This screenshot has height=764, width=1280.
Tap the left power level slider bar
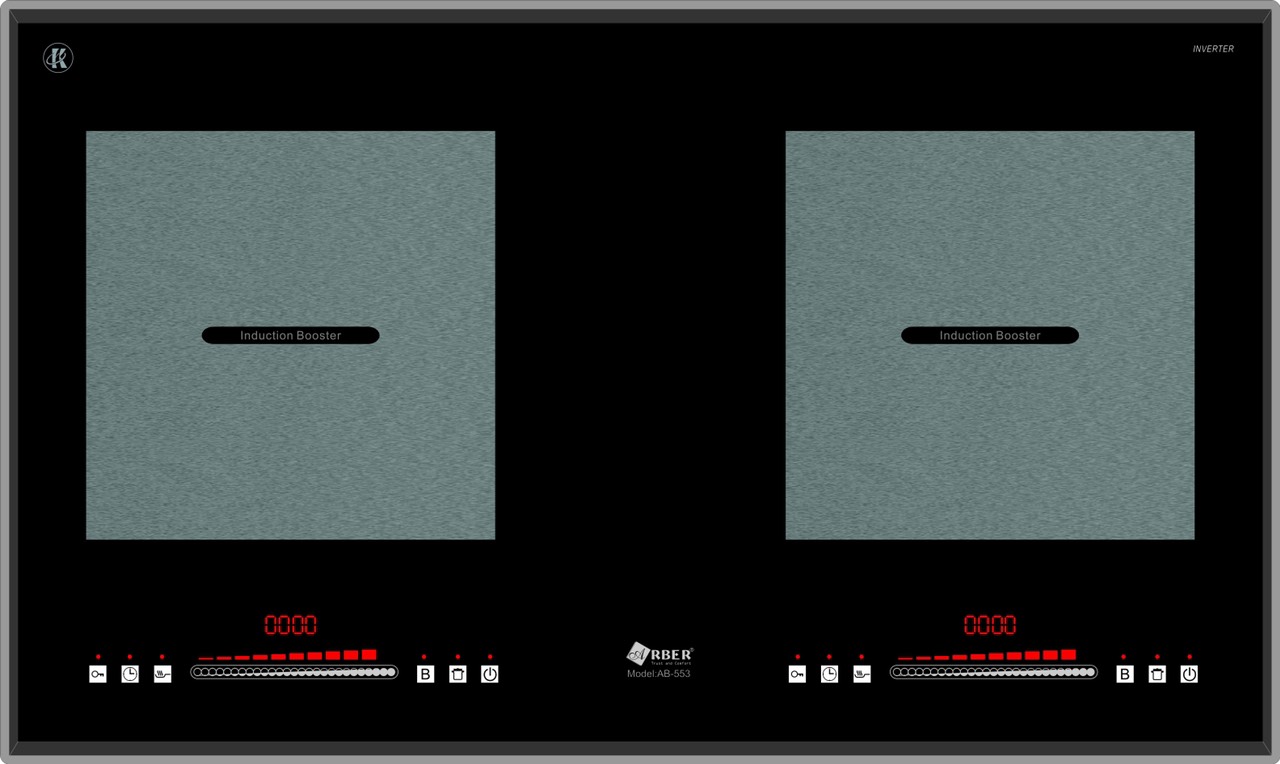[x=294, y=672]
